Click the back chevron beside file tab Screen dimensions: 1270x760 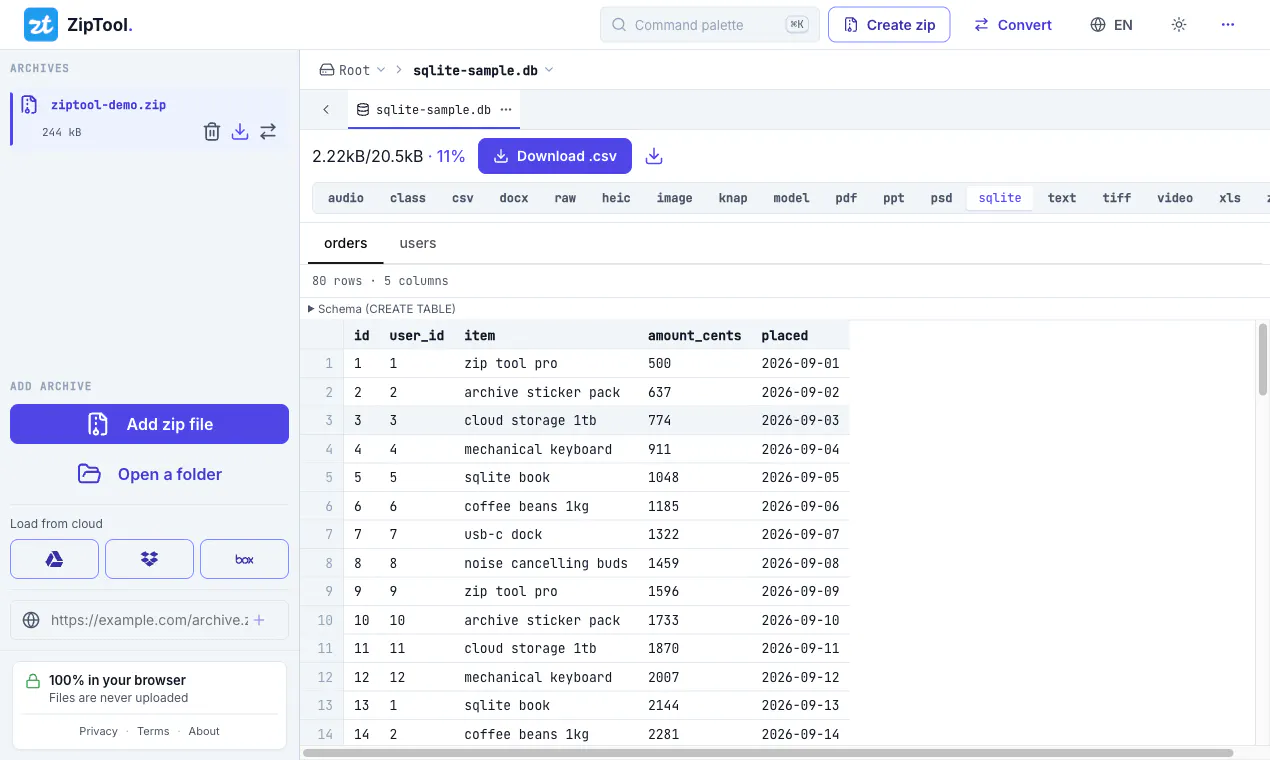326,110
